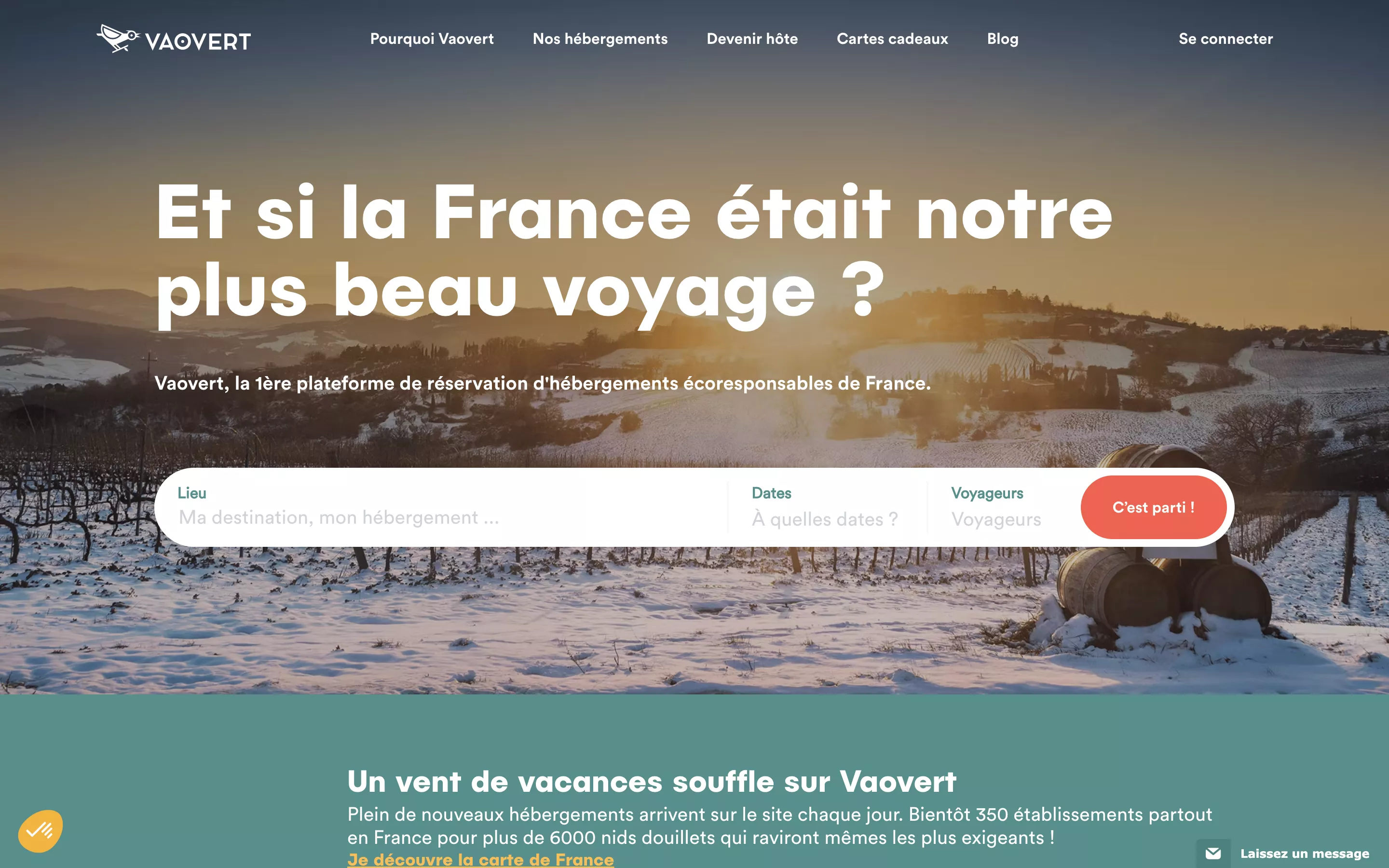
Task: Click the envelope message icon
Action: (1213, 854)
